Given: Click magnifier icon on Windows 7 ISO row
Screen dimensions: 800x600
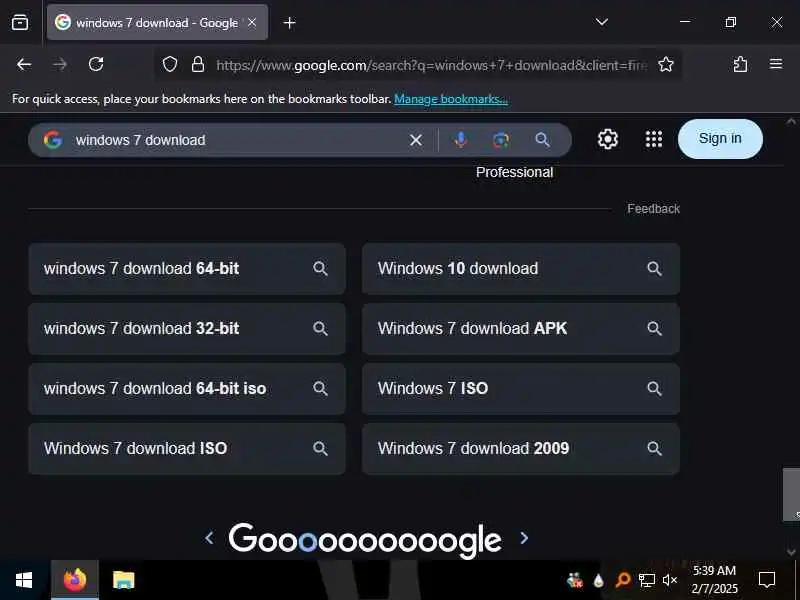Looking at the screenshot, I should [655, 389].
